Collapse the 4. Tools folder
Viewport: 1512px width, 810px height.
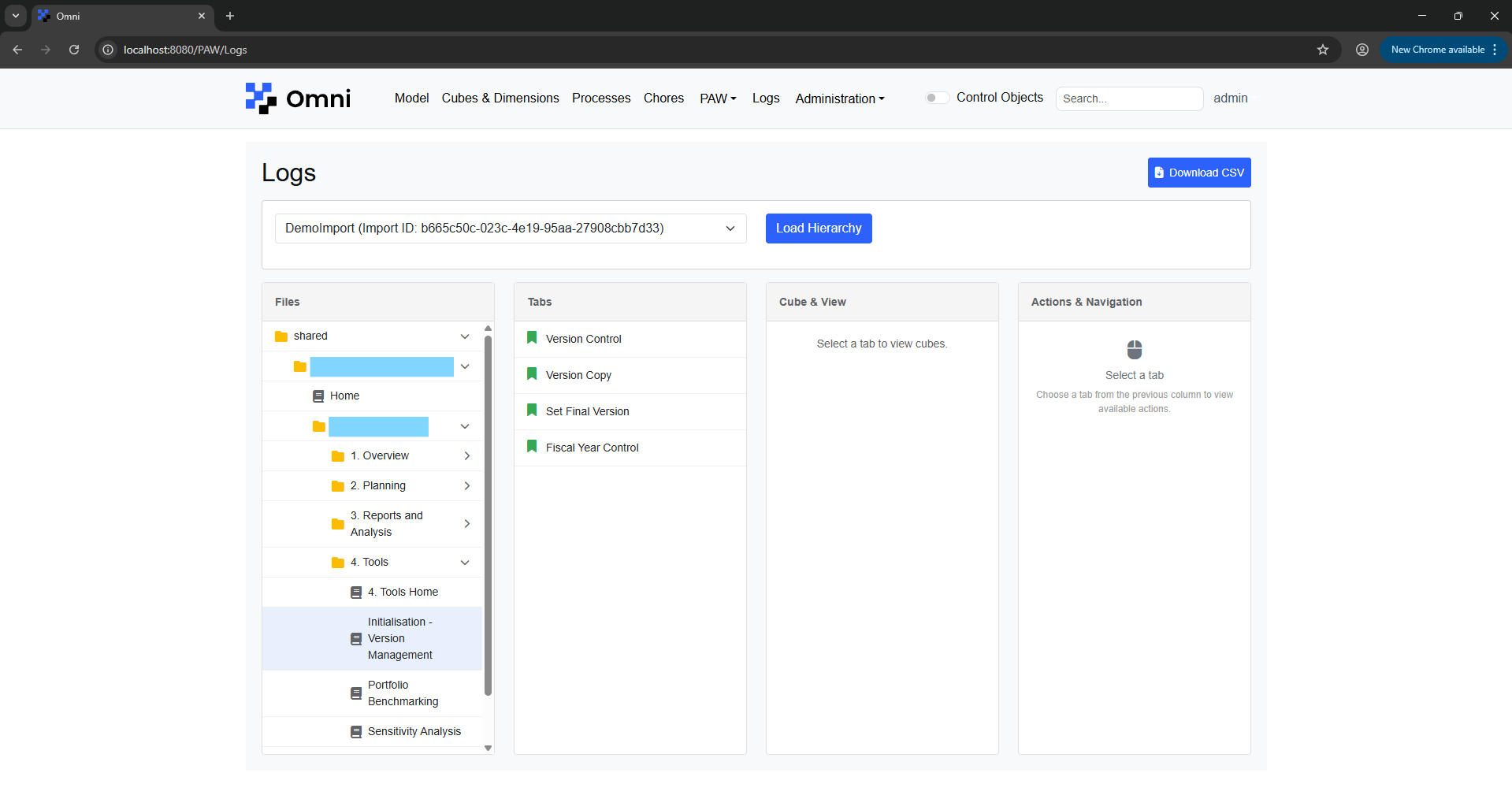coord(465,563)
